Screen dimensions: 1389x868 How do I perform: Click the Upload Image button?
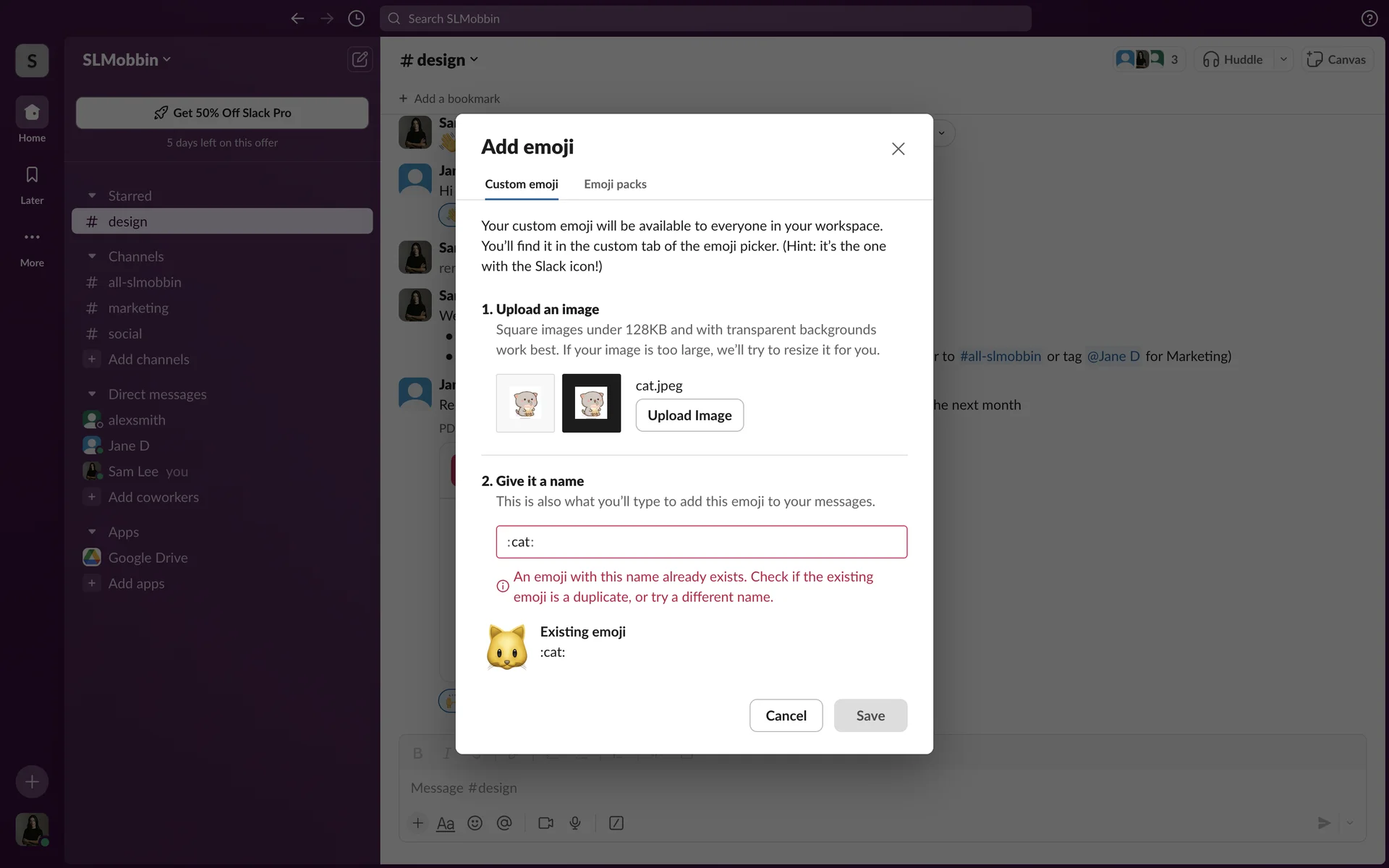click(x=689, y=415)
